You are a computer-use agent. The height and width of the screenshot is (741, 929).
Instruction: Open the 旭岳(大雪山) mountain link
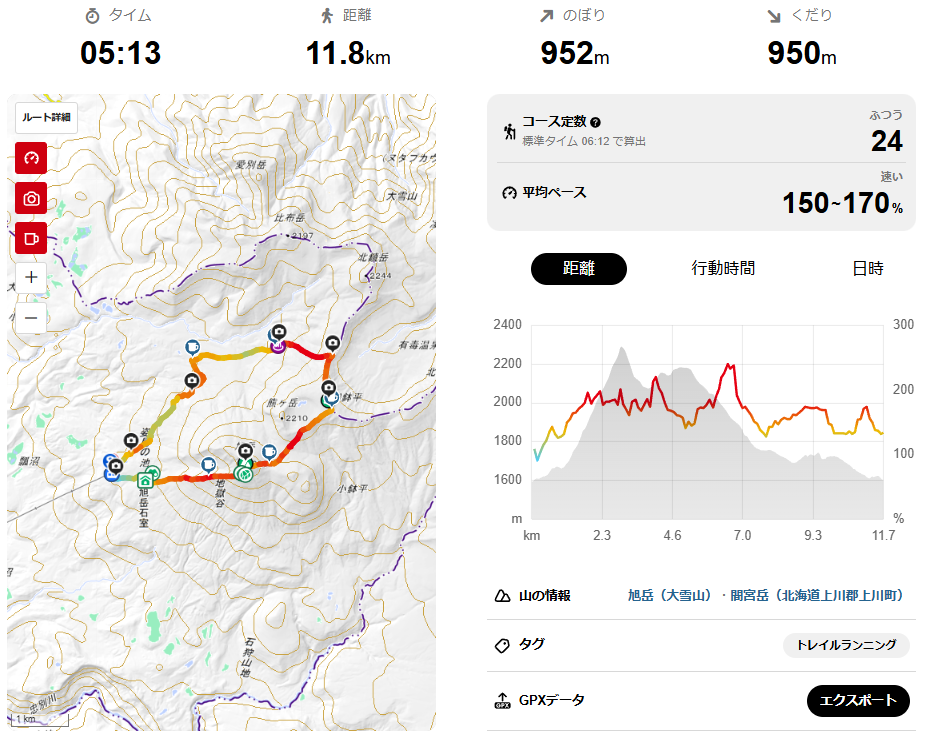pos(669,595)
